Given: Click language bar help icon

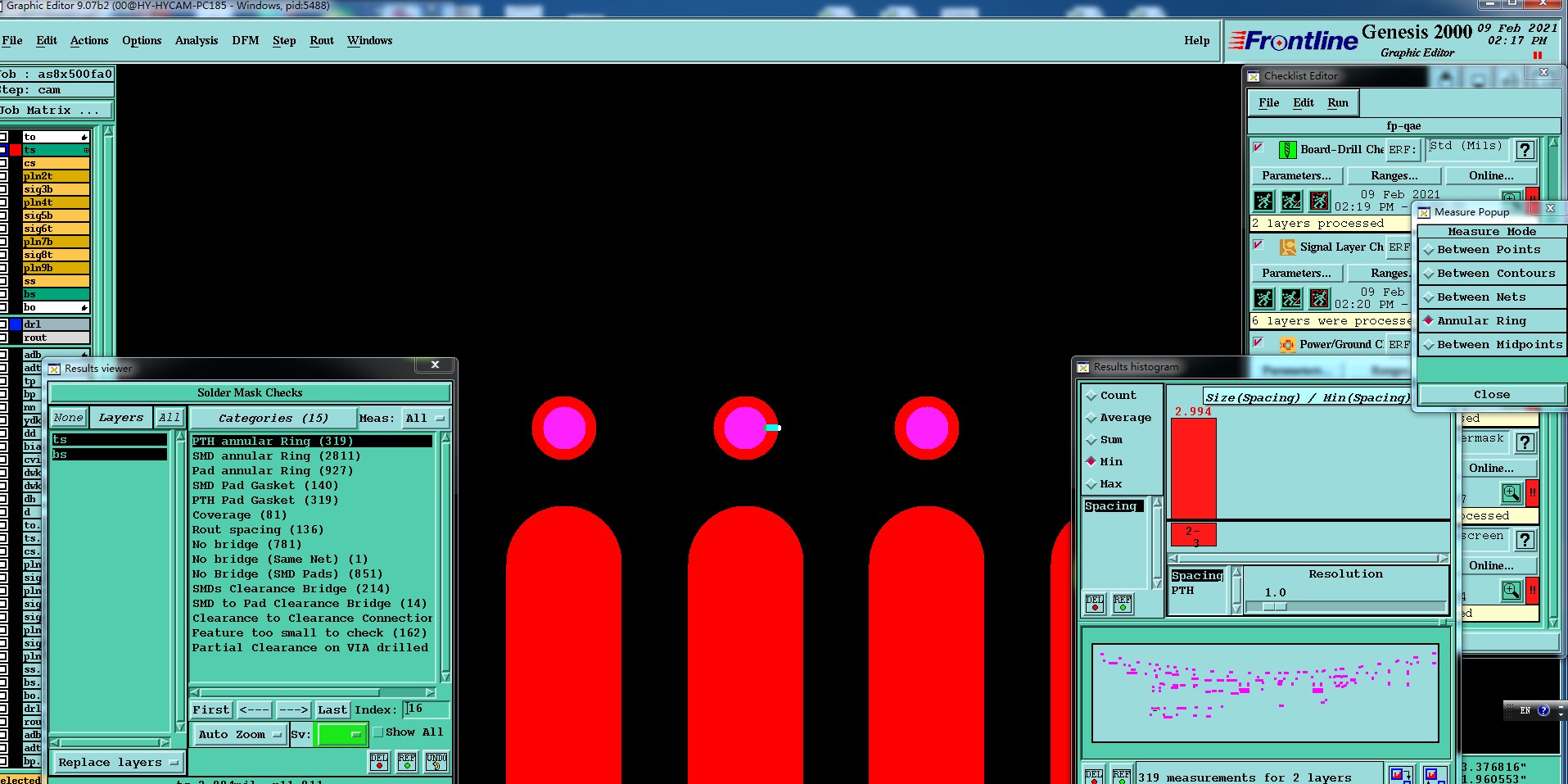Looking at the screenshot, I should (x=1543, y=710).
